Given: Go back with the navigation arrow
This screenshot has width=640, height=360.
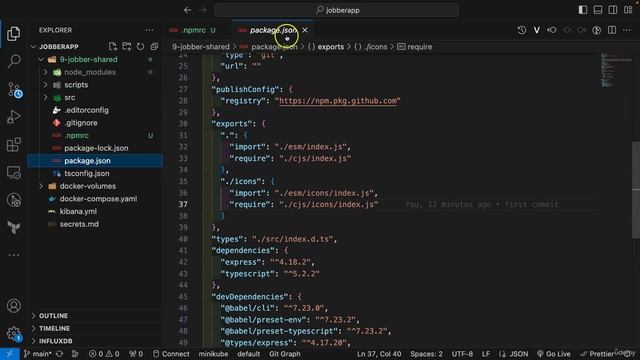Looking at the screenshot, I should click(187, 10).
